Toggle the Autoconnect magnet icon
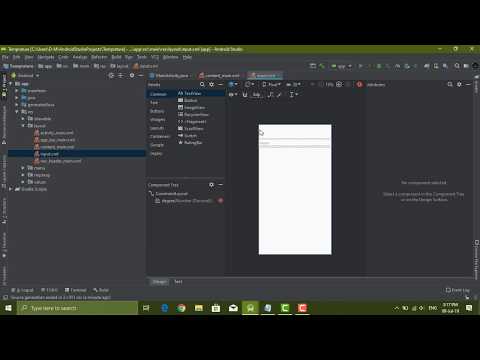The width and height of the screenshot is (480, 360). [x=245, y=95]
